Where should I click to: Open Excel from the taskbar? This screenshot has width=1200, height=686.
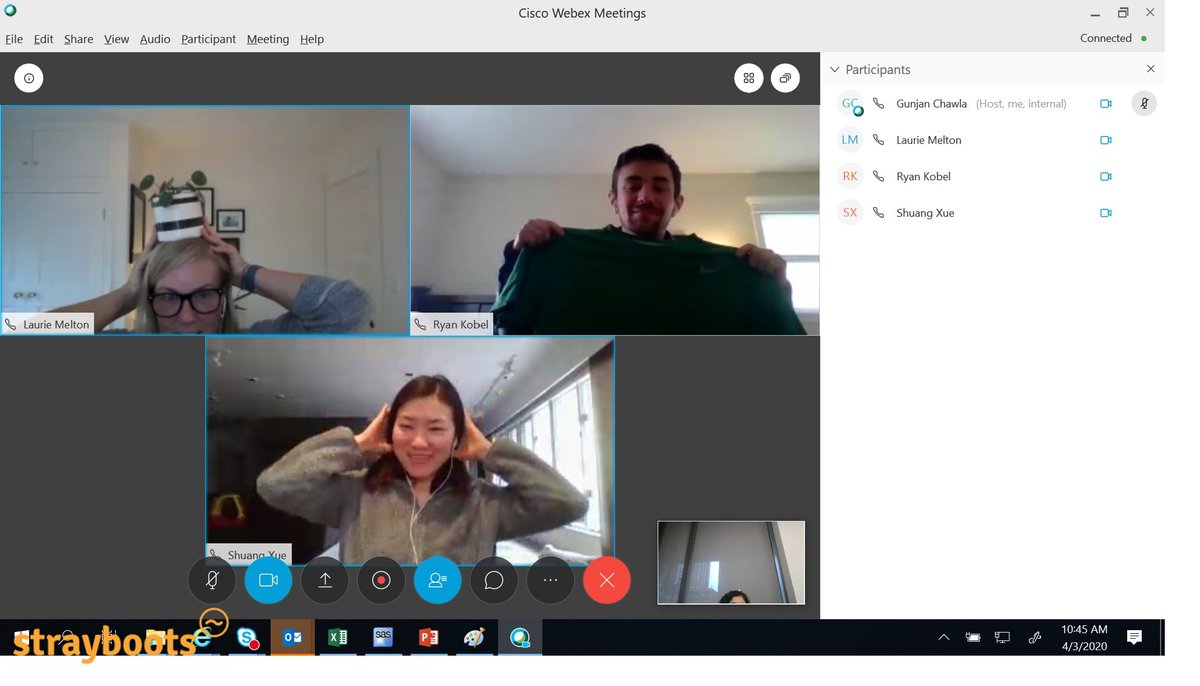coord(338,637)
